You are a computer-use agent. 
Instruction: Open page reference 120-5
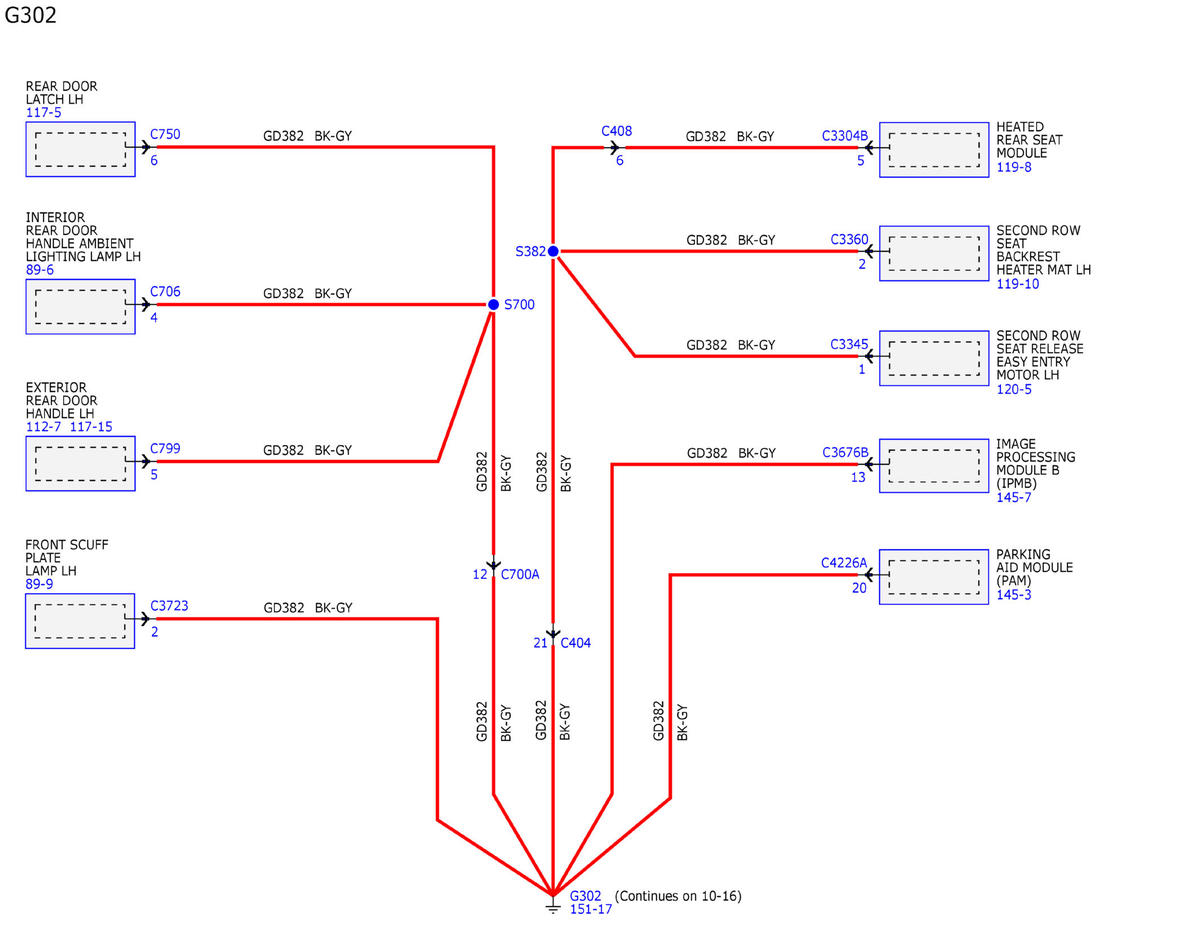(x=1014, y=389)
